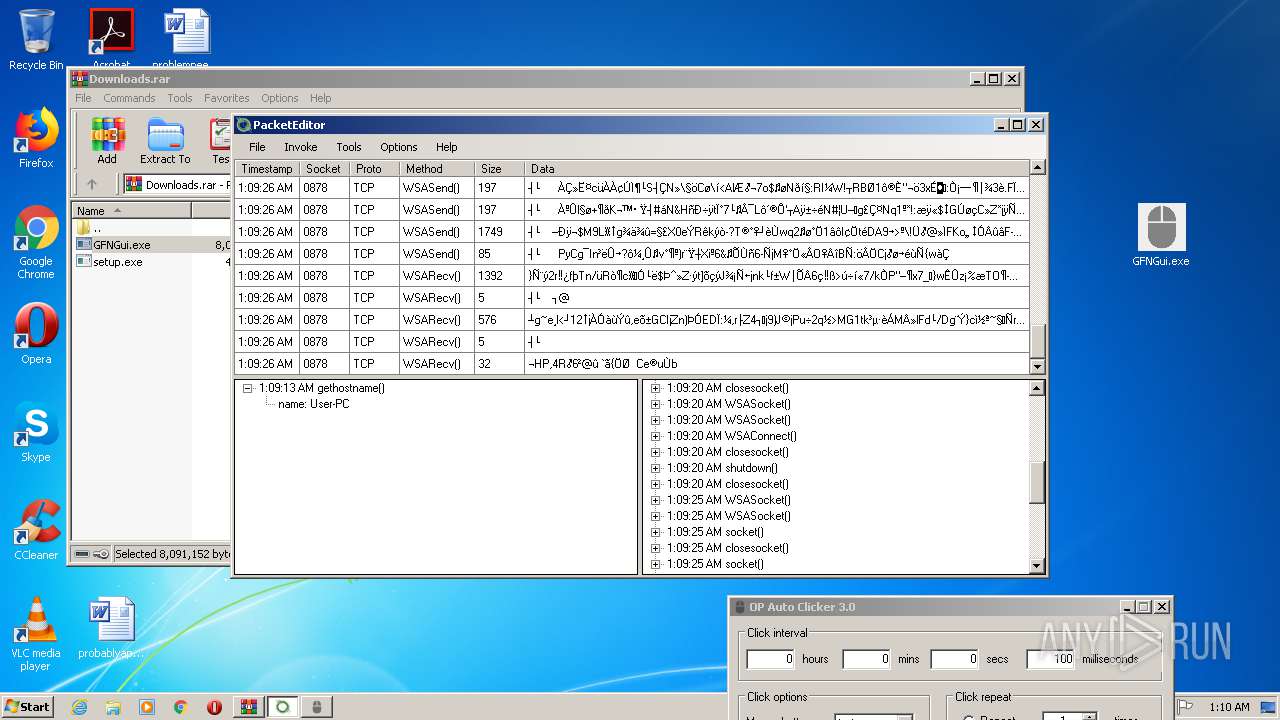
Task: Switch to WinRAR via its taskbar button
Action: coord(249,707)
